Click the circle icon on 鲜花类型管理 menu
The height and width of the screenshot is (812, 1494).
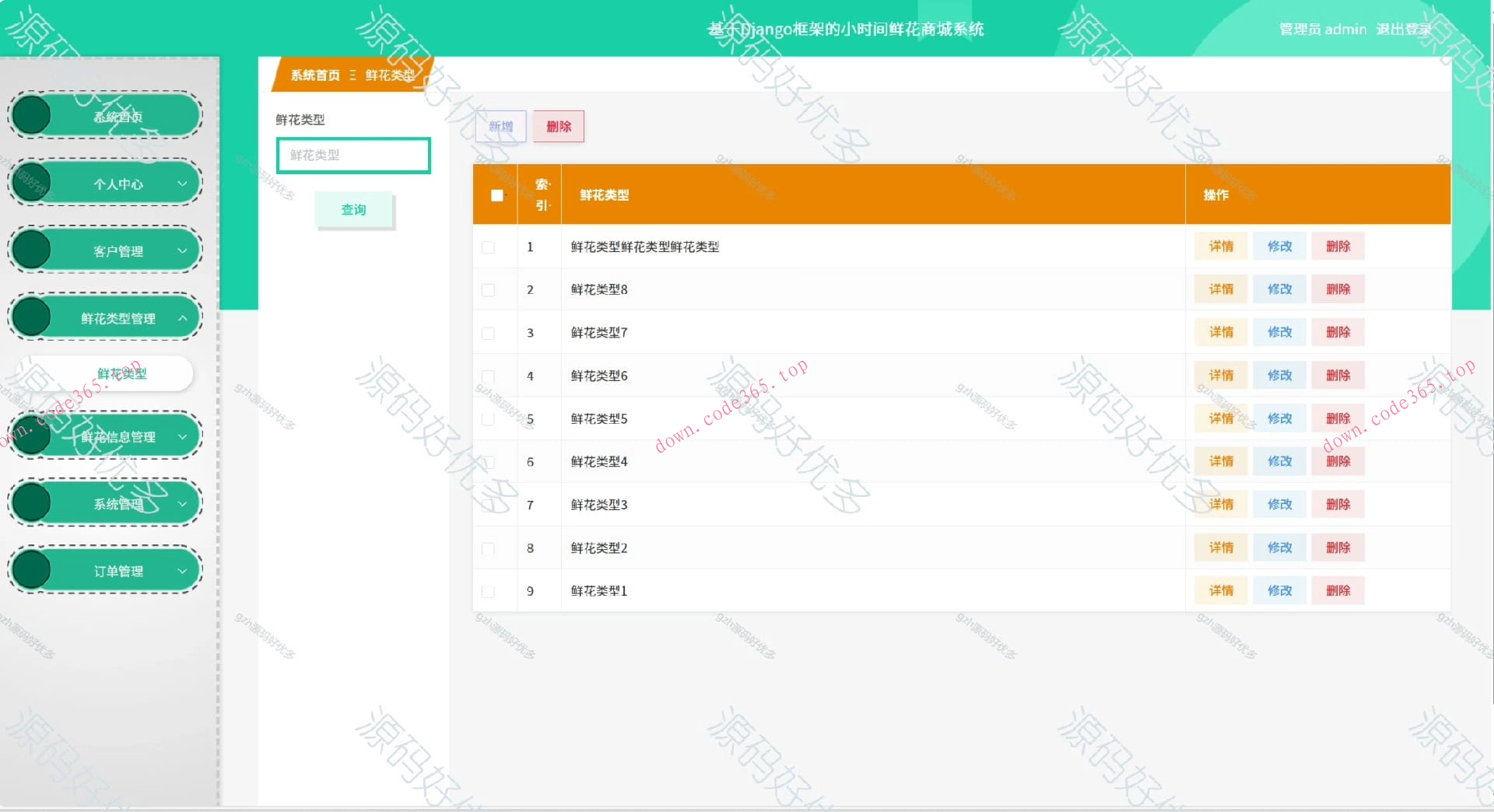coord(31,317)
